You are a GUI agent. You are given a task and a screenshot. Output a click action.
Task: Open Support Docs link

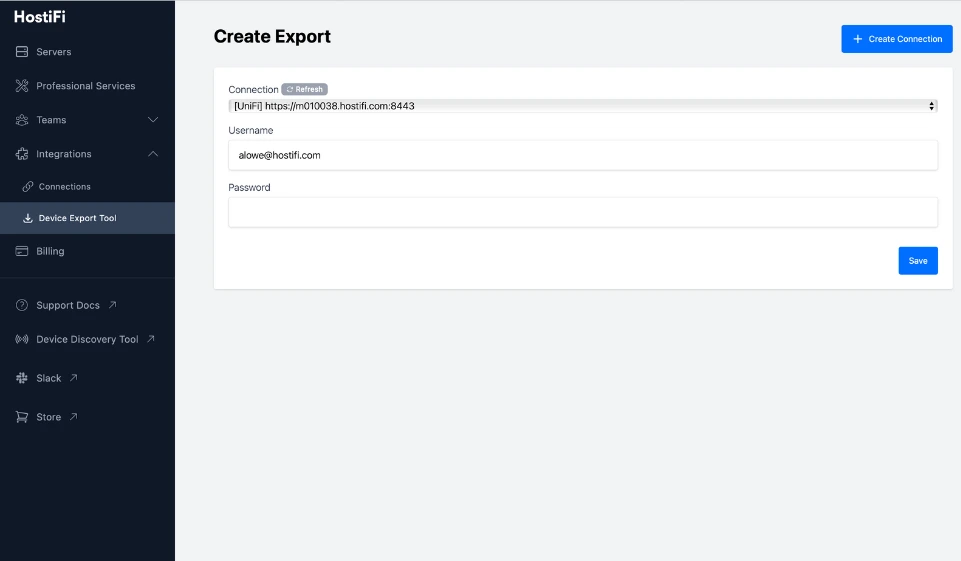67,305
